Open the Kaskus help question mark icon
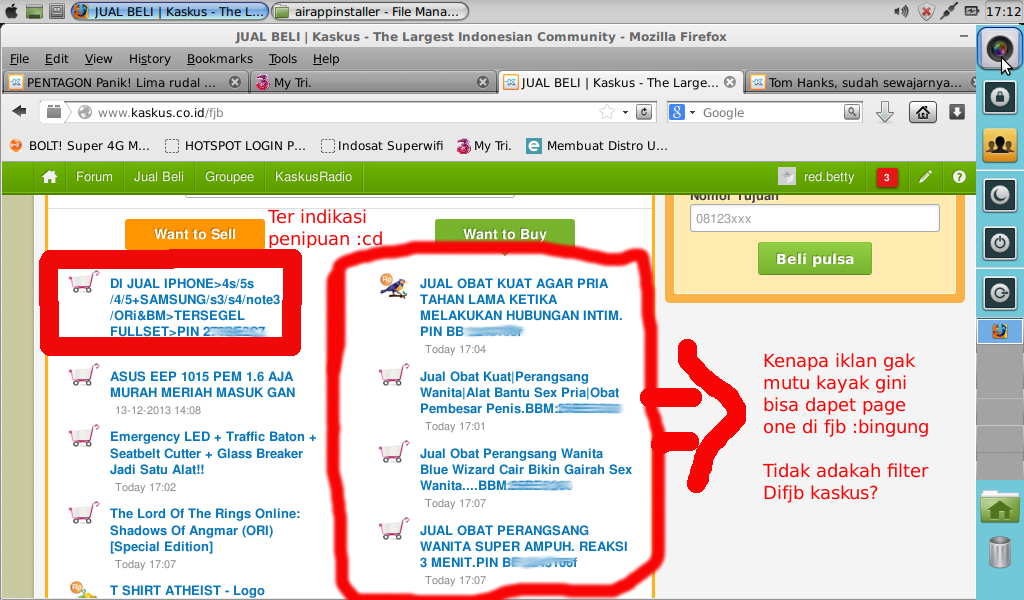 [959, 177]
